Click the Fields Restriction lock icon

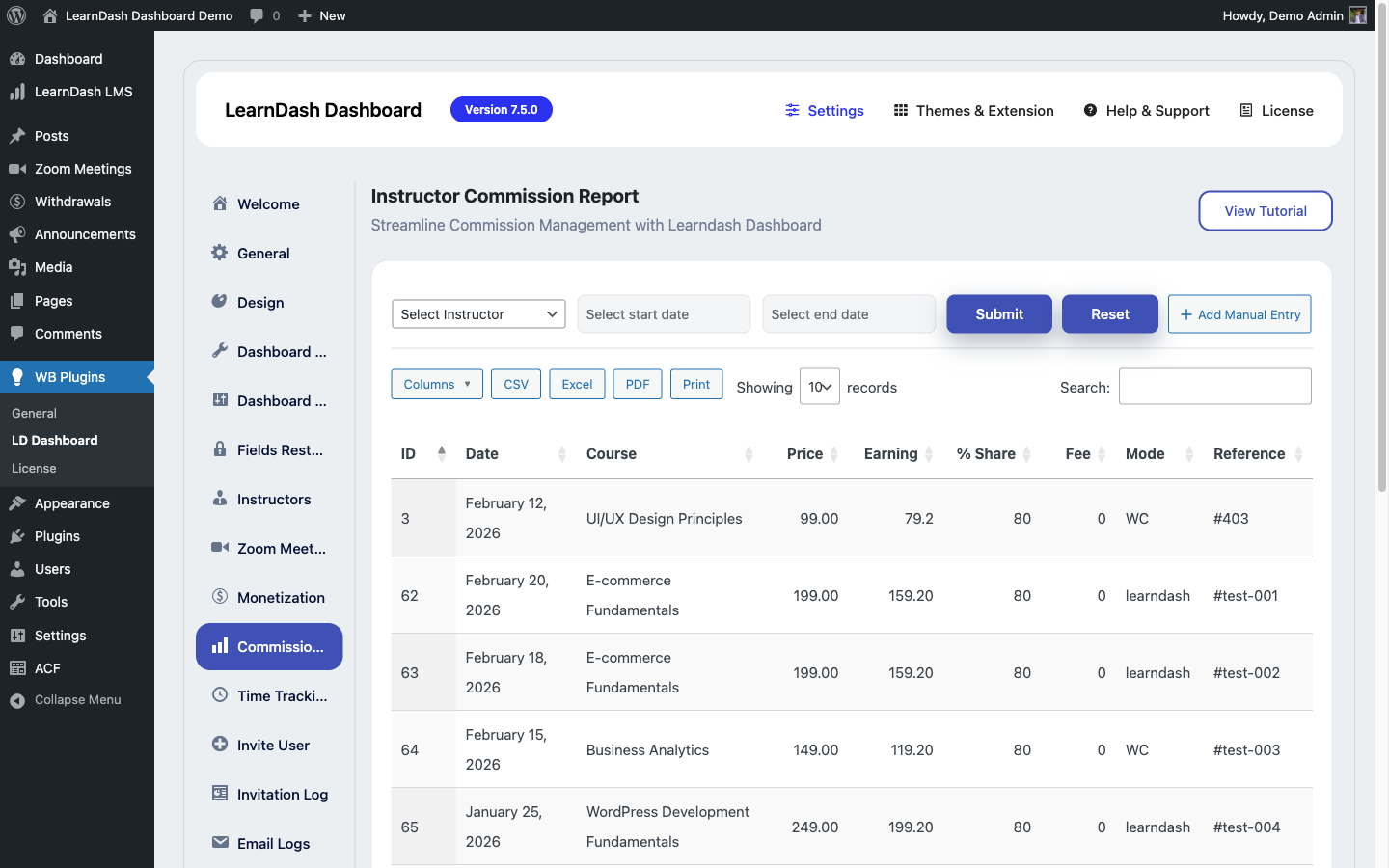coord(220,449)
